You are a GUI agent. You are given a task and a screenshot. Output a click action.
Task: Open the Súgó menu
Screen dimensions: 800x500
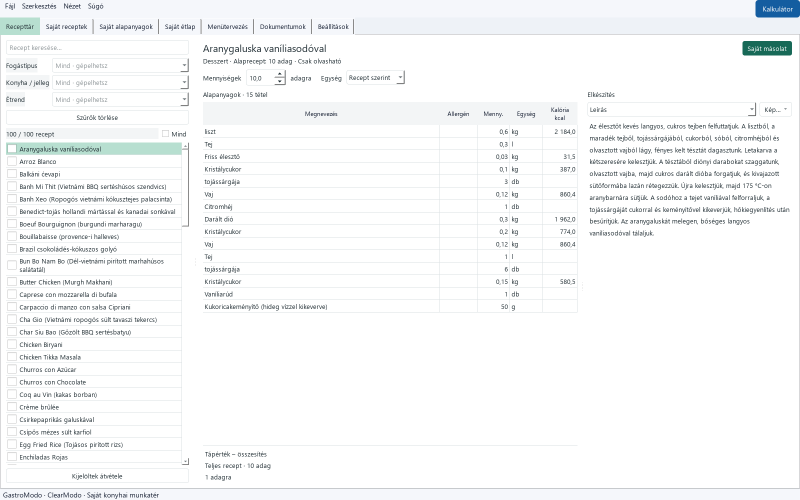[x=95, y=6]
